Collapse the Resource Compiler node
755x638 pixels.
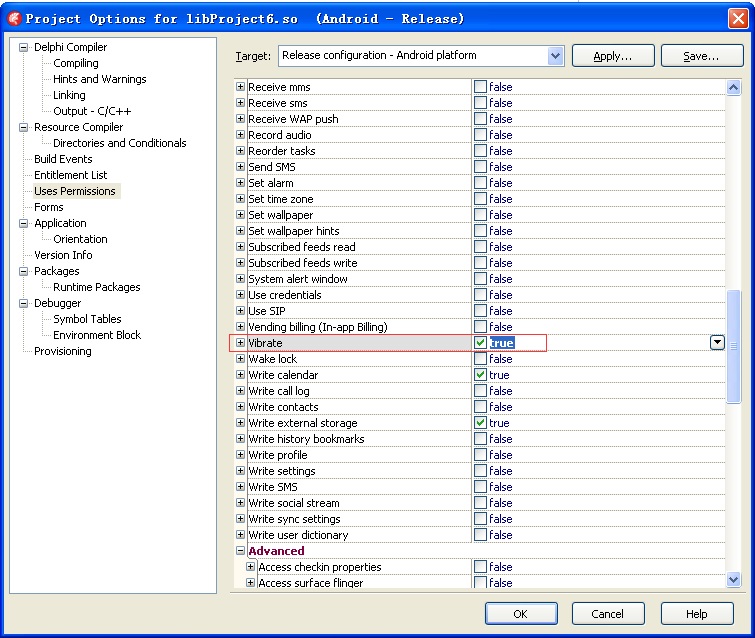click(x=23, y=127)
